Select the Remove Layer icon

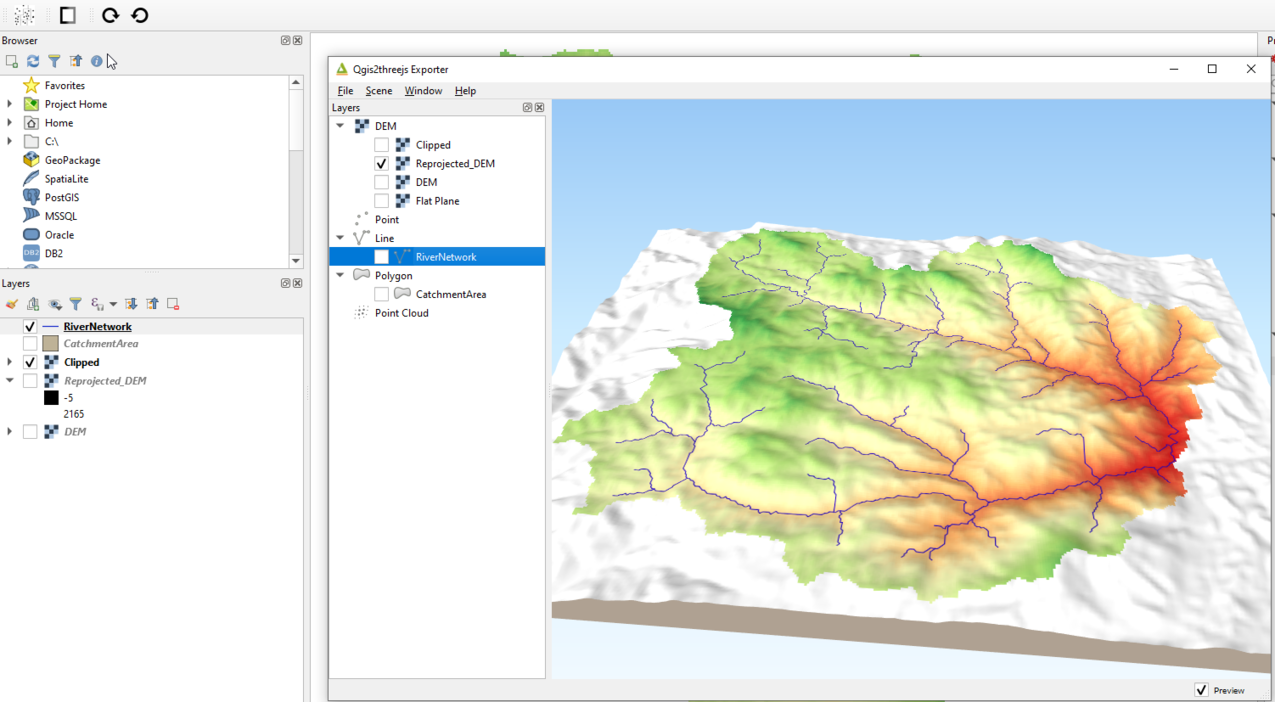click(x=172, y=304)
